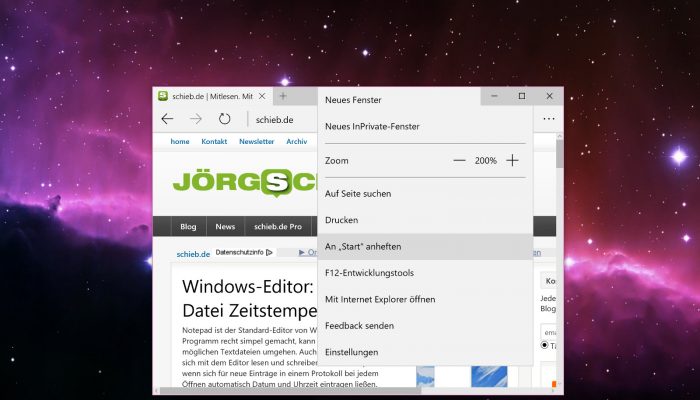The width and height of the screenshot is (700, 400).
Task: Open a new tab with plus icon
Action: click(283, 96)
